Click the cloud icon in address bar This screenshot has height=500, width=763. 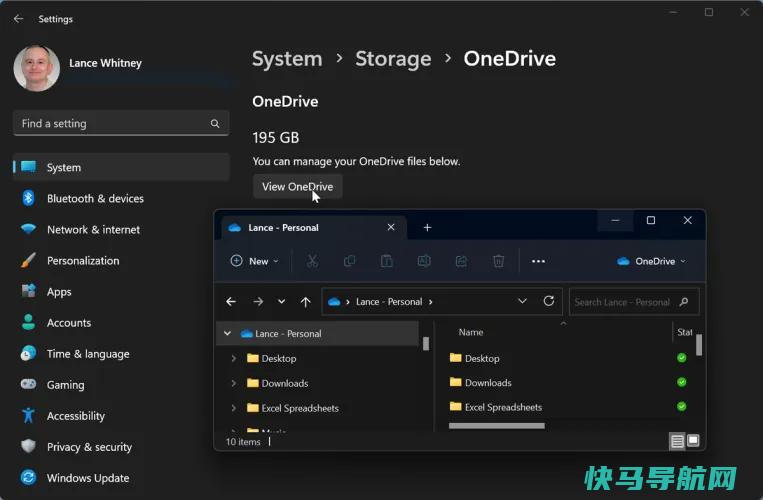click(334, 302)
